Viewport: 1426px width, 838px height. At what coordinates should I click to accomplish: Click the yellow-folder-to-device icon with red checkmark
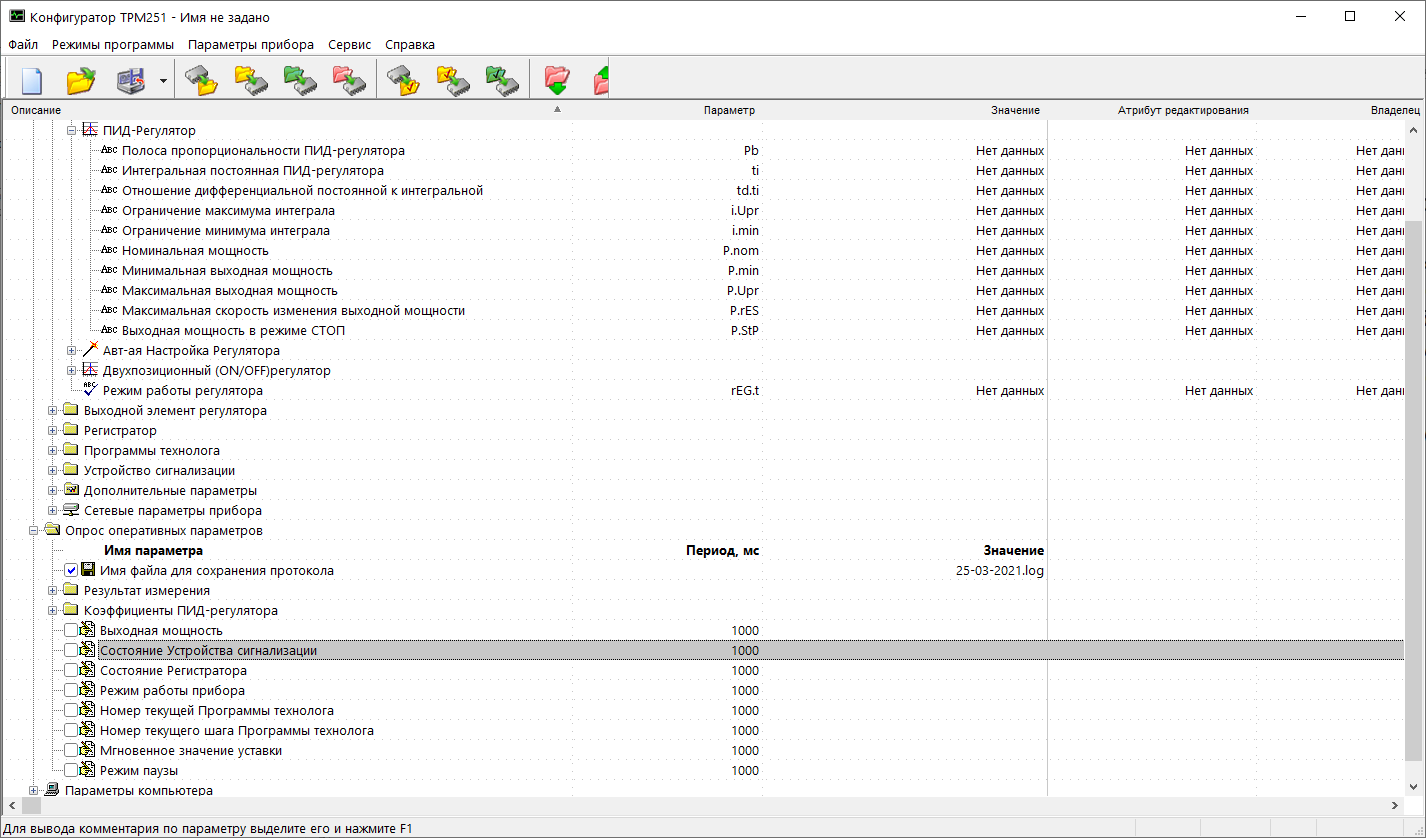click(x=453, y=80)
